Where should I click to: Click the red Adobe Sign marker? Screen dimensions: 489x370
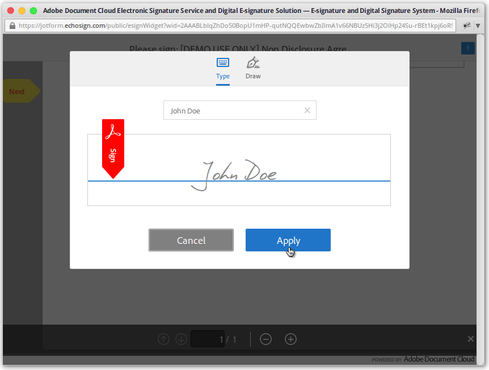[113, 149]
